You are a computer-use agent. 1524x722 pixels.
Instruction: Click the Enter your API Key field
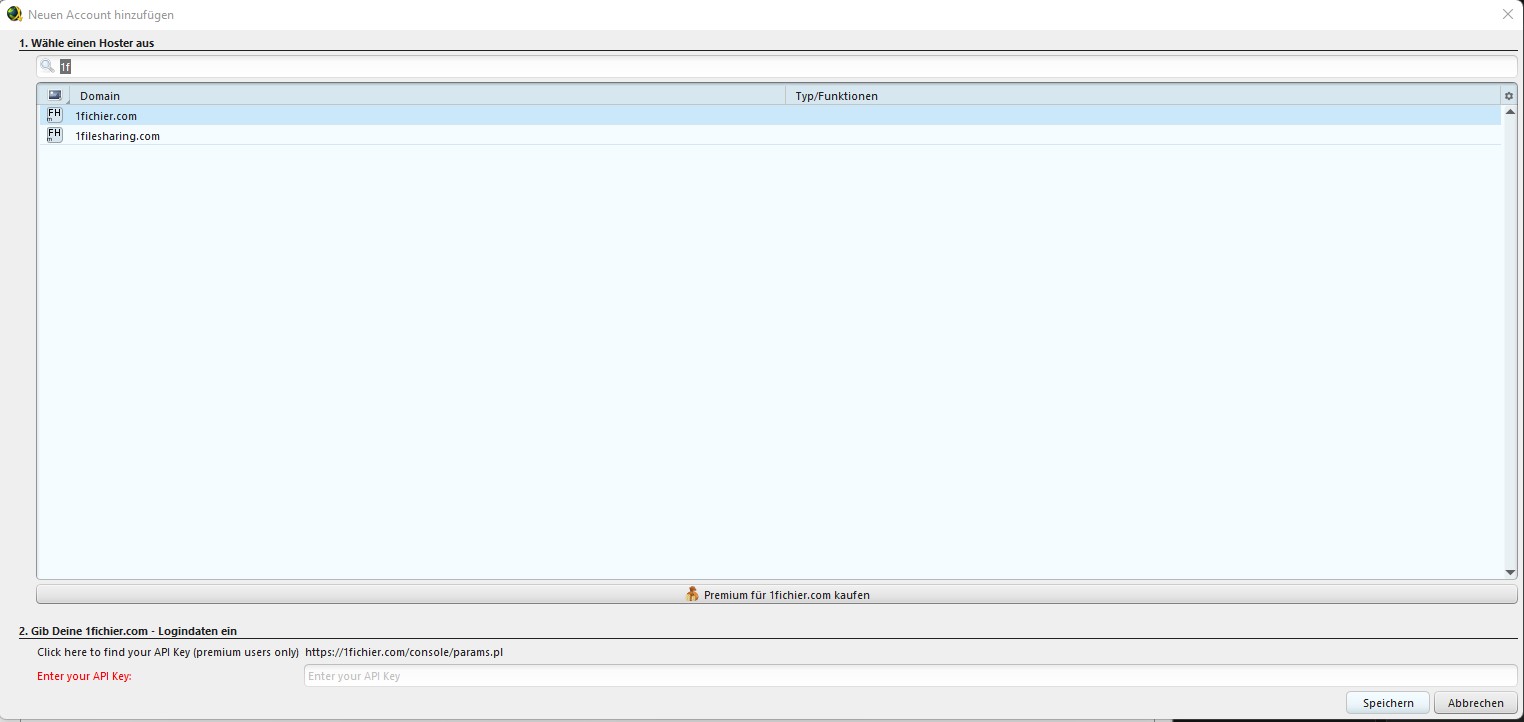[910, 676]
